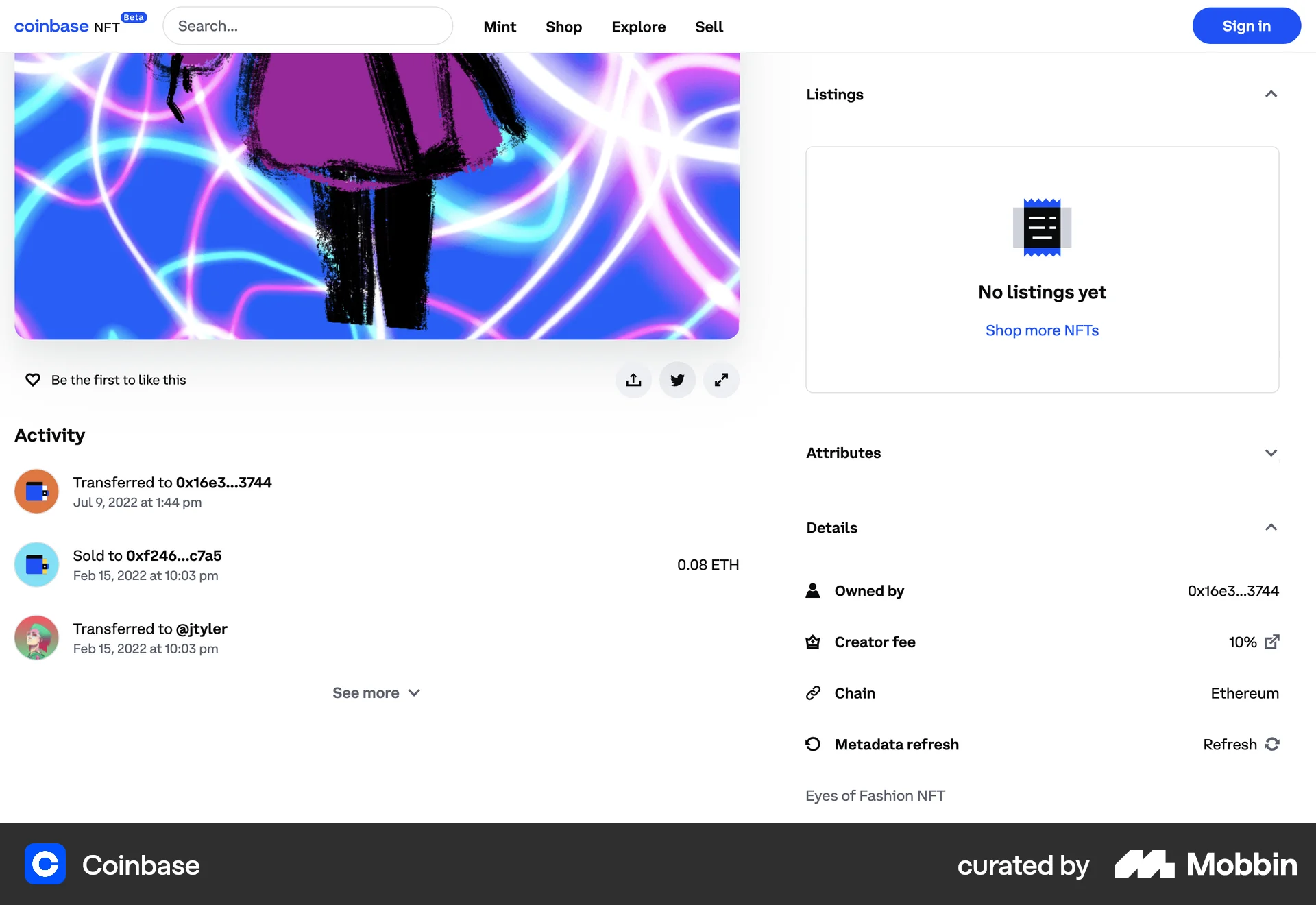The height and width of the screenshot is (905, 1316).
Task: Click the Sign in button
Action: click(x=1246, y=25)
